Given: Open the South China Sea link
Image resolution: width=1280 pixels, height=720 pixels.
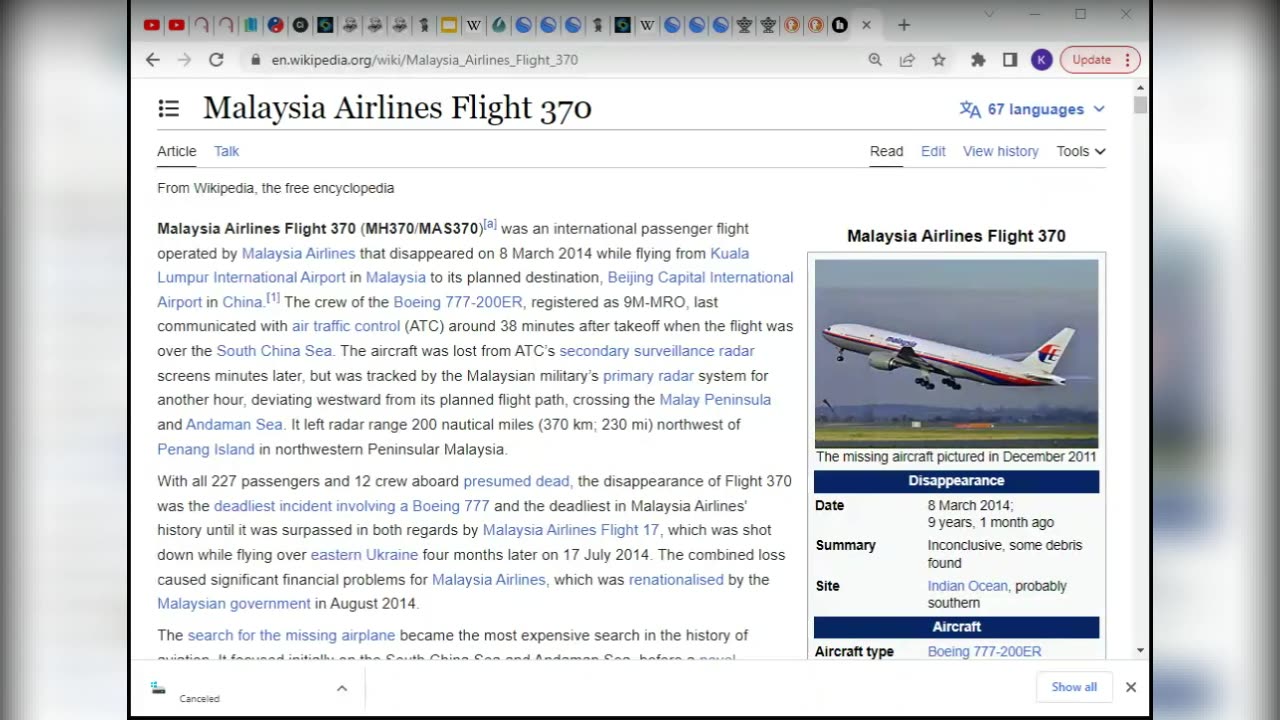Looking at the screenshot, I should (x=274, y=351).
